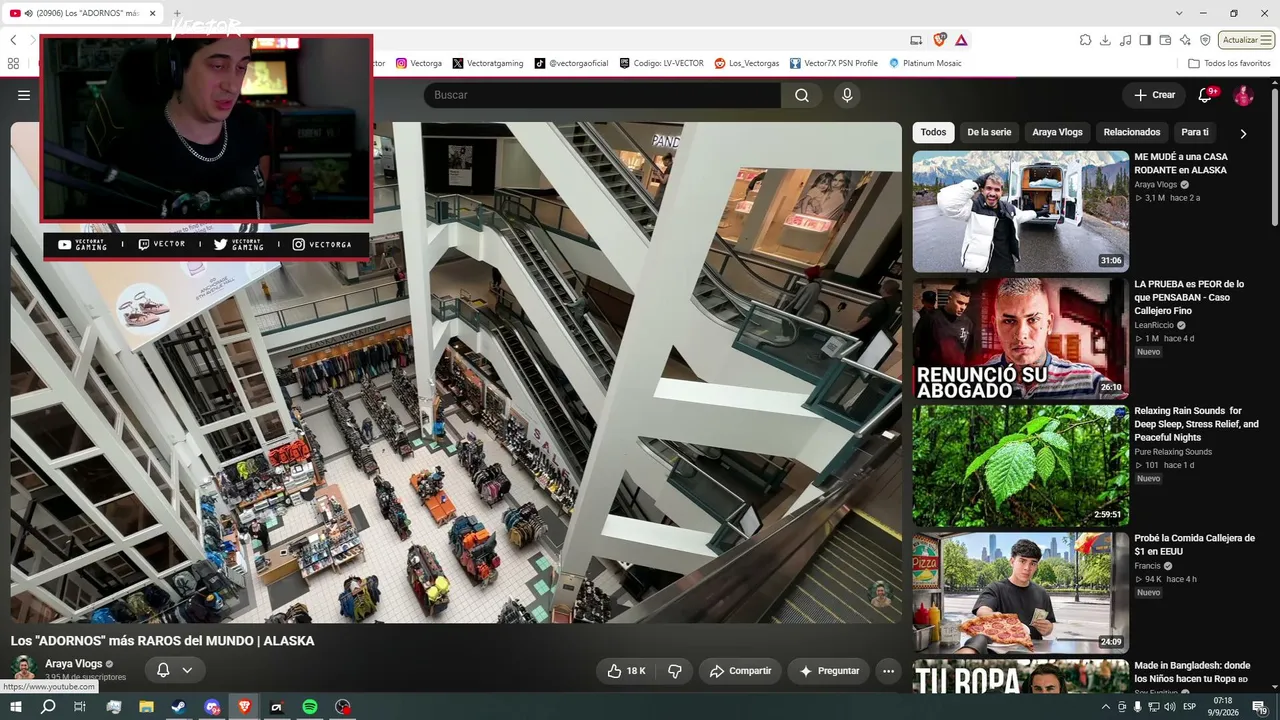The height and width of the screenshot is (720, 1280).
Task: Show browser downloads
Action: click(x=1105, y=40)
